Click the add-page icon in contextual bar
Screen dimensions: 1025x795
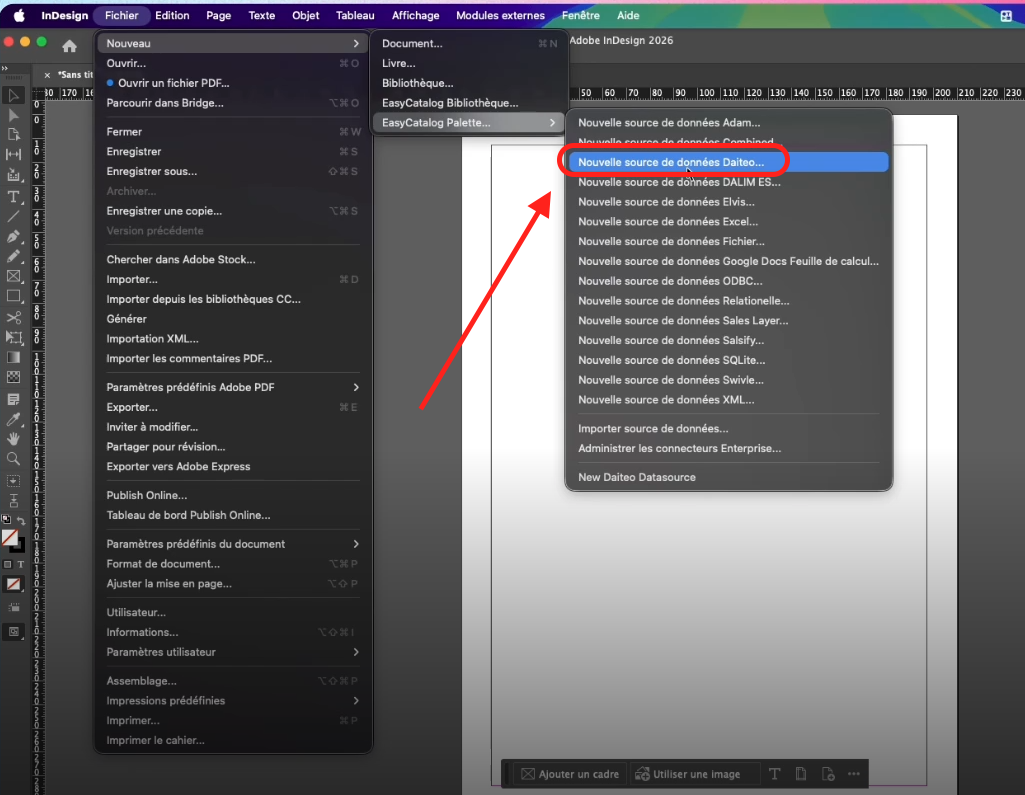click(x=828, y=774)
